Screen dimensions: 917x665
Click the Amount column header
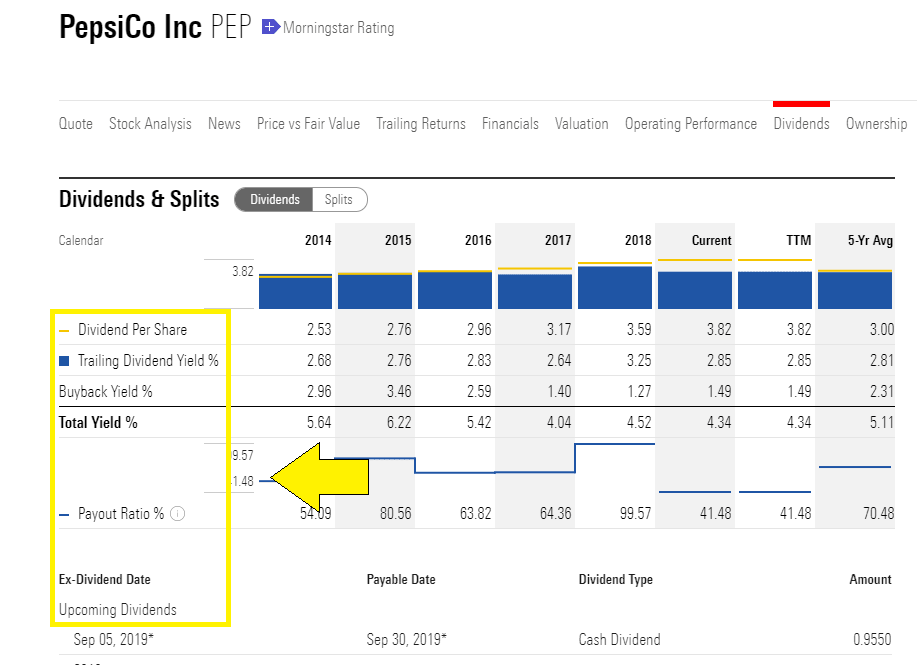pos(870,580)
